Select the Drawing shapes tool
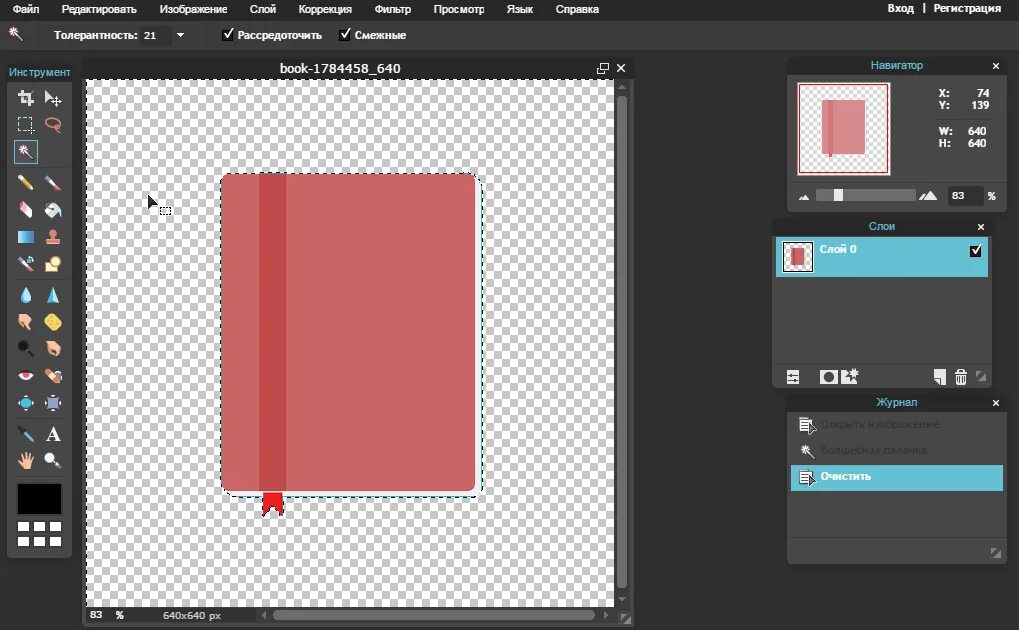Image resolution: width=1019 pixels, height=630 pixels. [53, 263]
